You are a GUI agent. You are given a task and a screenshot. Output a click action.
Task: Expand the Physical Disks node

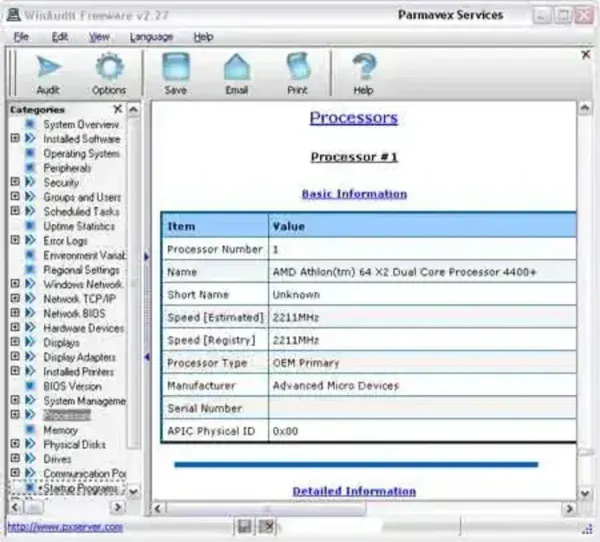tap(15, 444)
